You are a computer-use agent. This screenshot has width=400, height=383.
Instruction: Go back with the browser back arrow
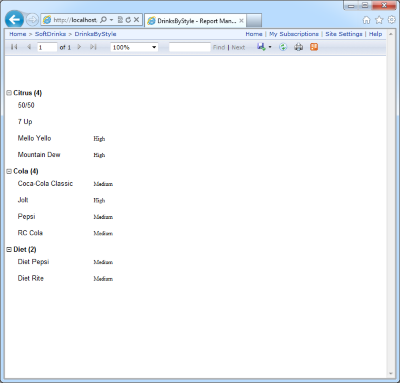tap(14, 20)
